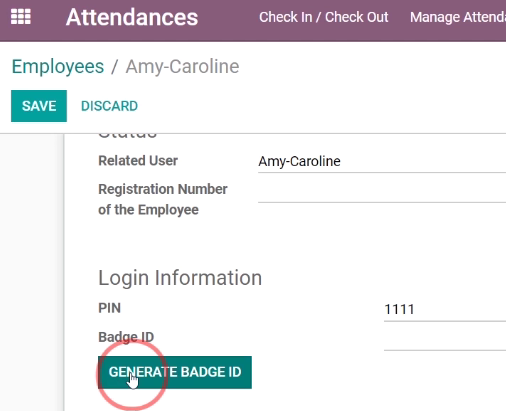Open the Related User dropdown field
This screenshot has width=506, height=411.
(x=382, y=162)
